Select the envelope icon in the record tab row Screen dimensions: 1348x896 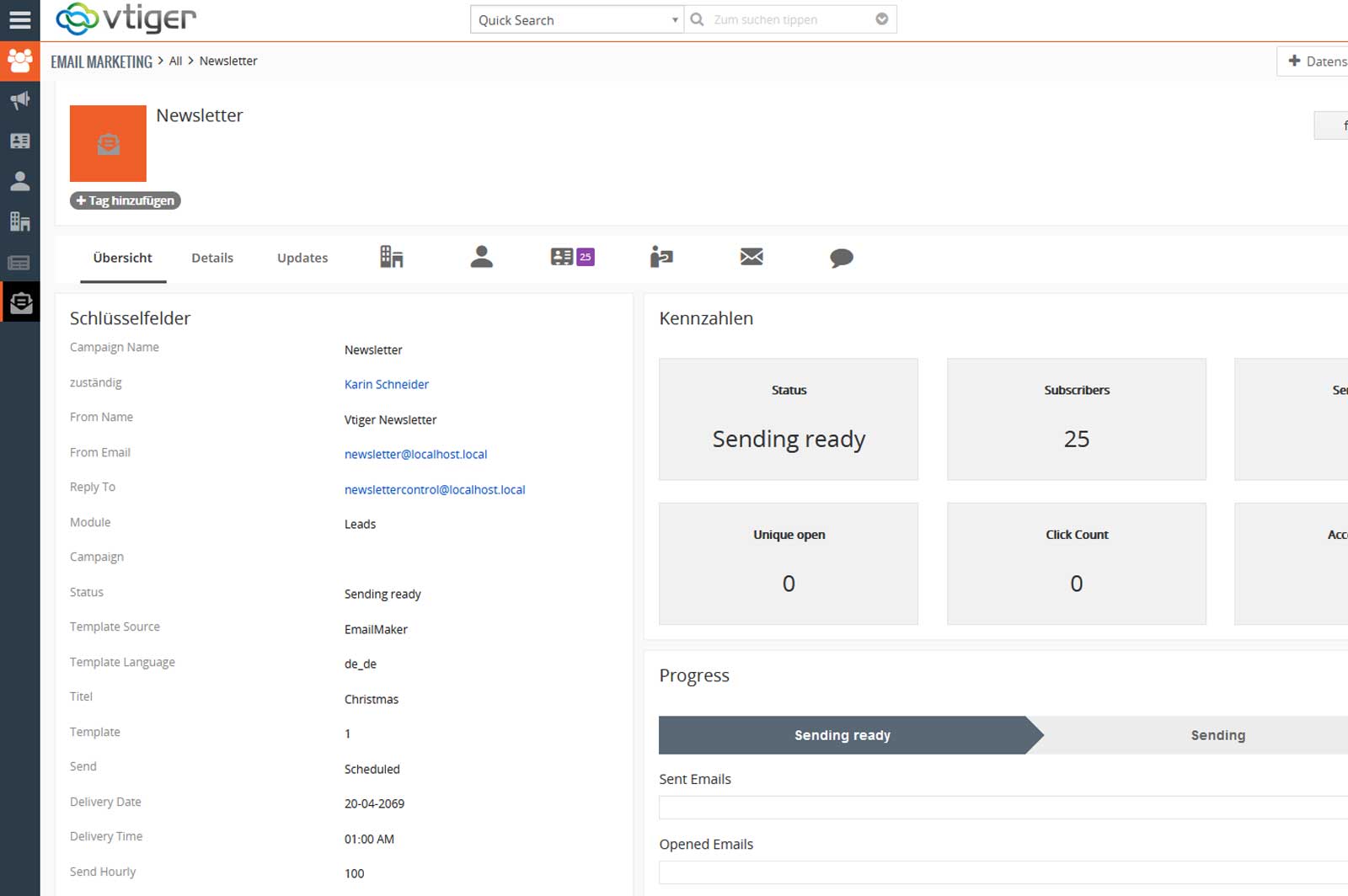[751, 257]
